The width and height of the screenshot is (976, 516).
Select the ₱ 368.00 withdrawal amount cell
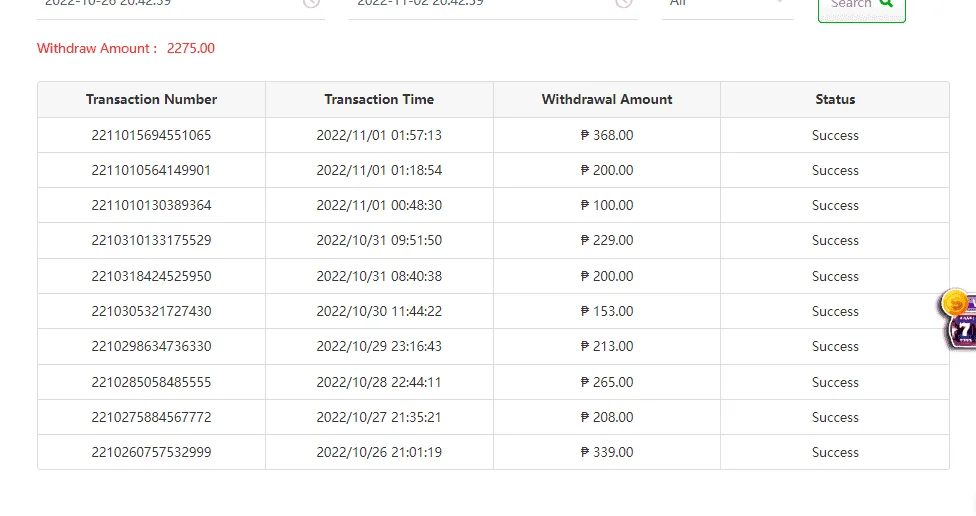607,135
